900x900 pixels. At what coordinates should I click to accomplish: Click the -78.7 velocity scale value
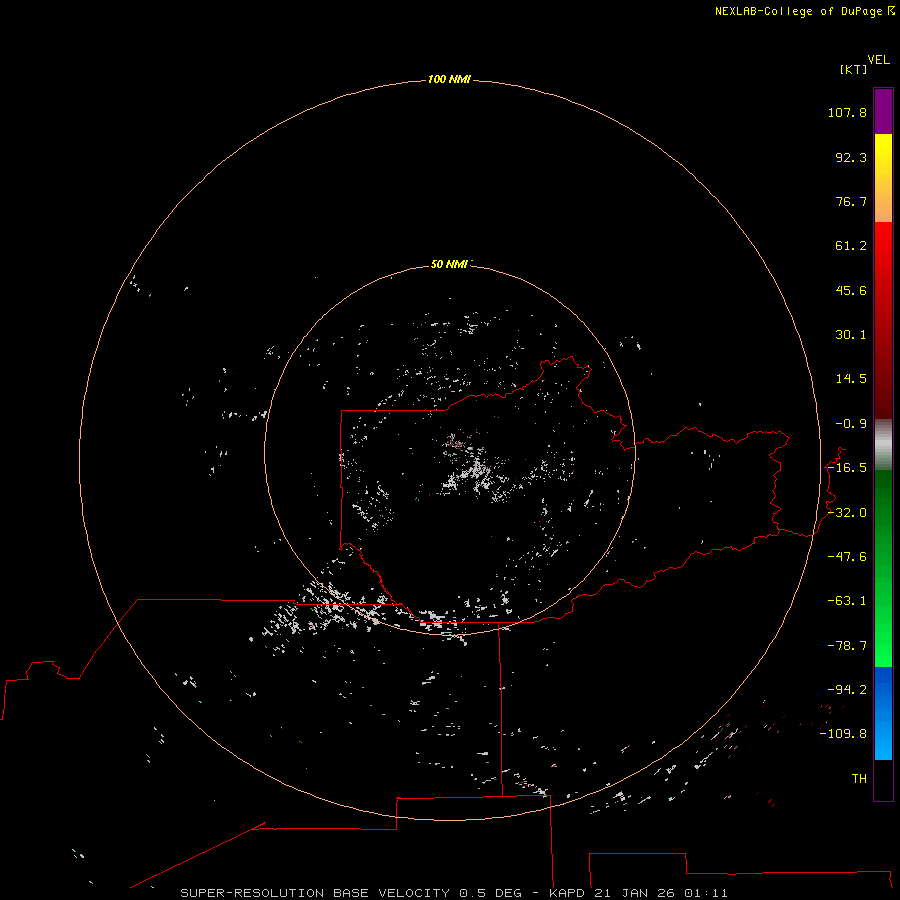(847, 646)
